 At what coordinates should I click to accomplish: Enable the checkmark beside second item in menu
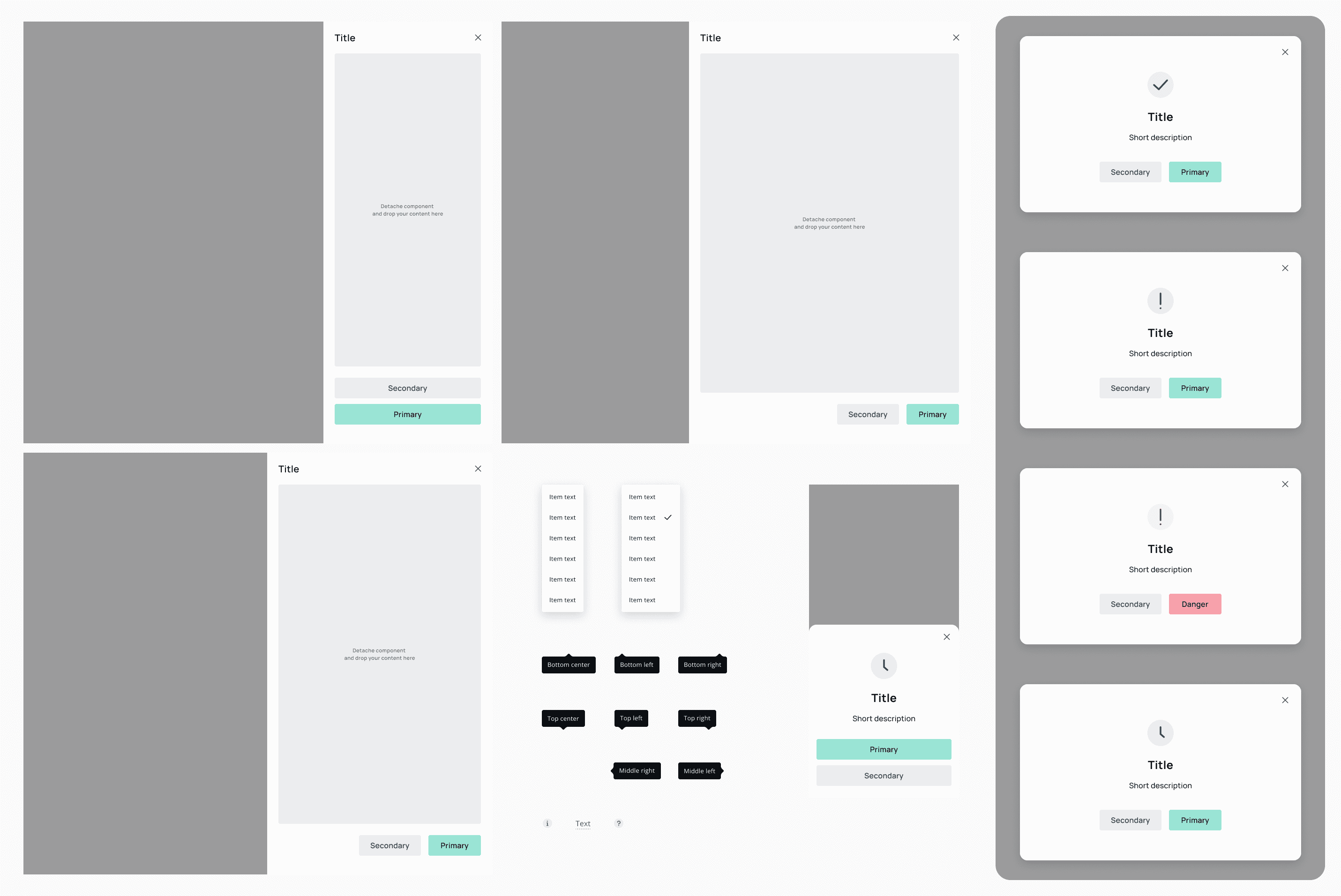pos(667,518)
